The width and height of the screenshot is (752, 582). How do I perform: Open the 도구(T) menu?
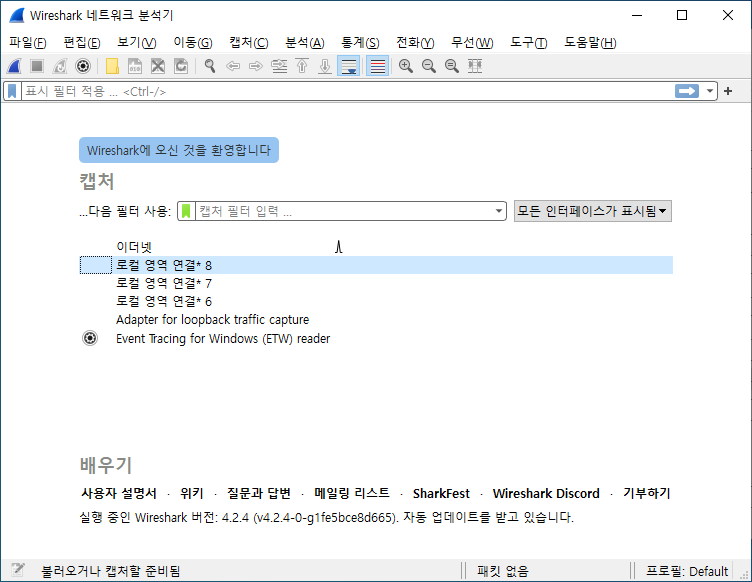[529, 43]
